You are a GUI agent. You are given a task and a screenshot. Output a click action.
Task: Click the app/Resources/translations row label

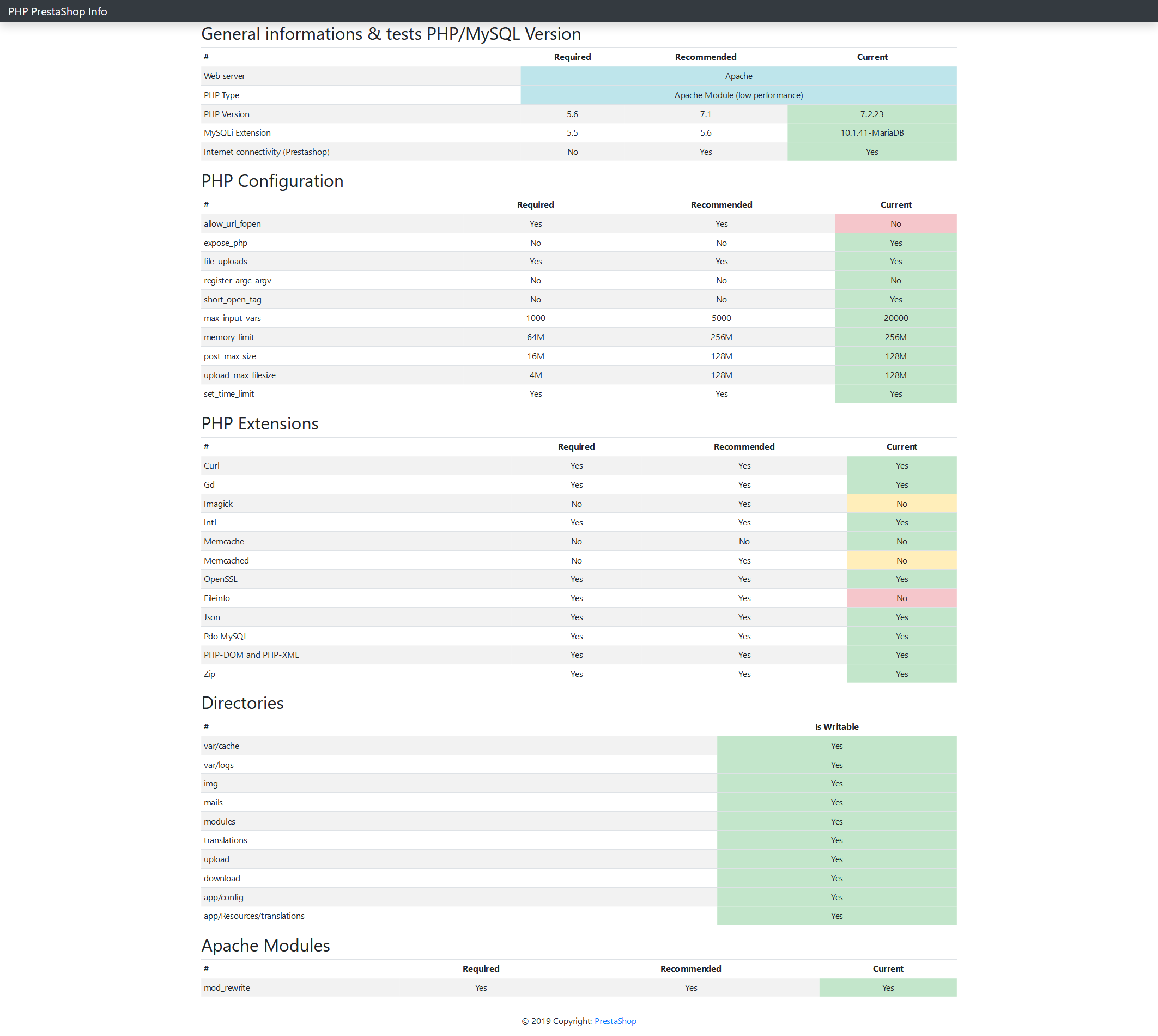tap(254, 916)
